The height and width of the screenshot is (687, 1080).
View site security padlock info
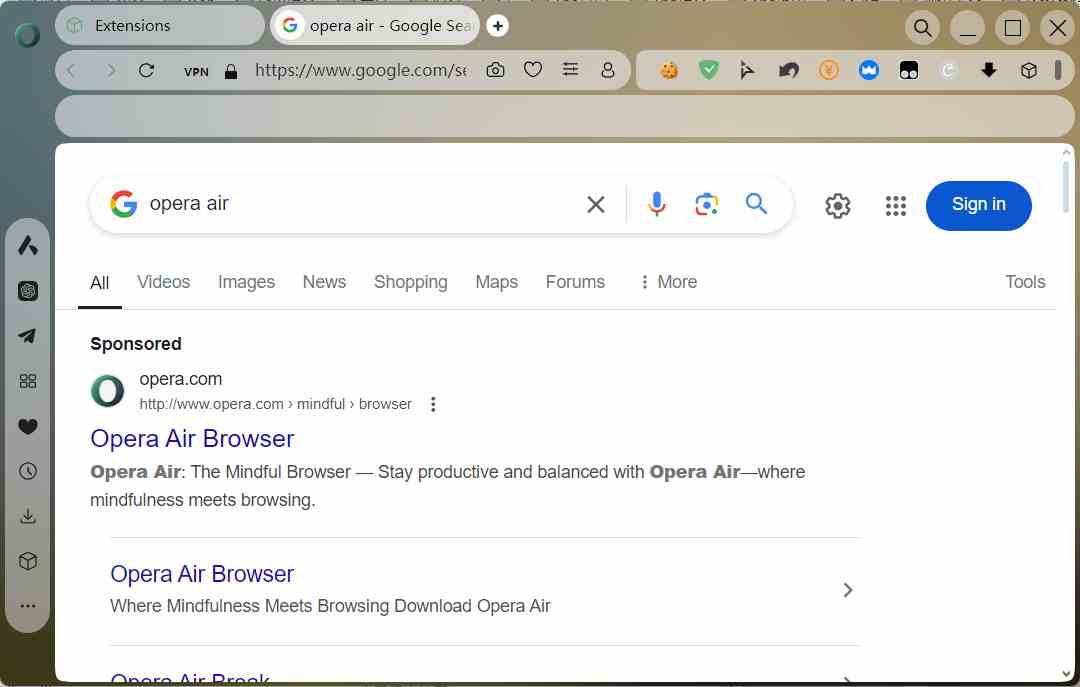click(x=231, y=71)
